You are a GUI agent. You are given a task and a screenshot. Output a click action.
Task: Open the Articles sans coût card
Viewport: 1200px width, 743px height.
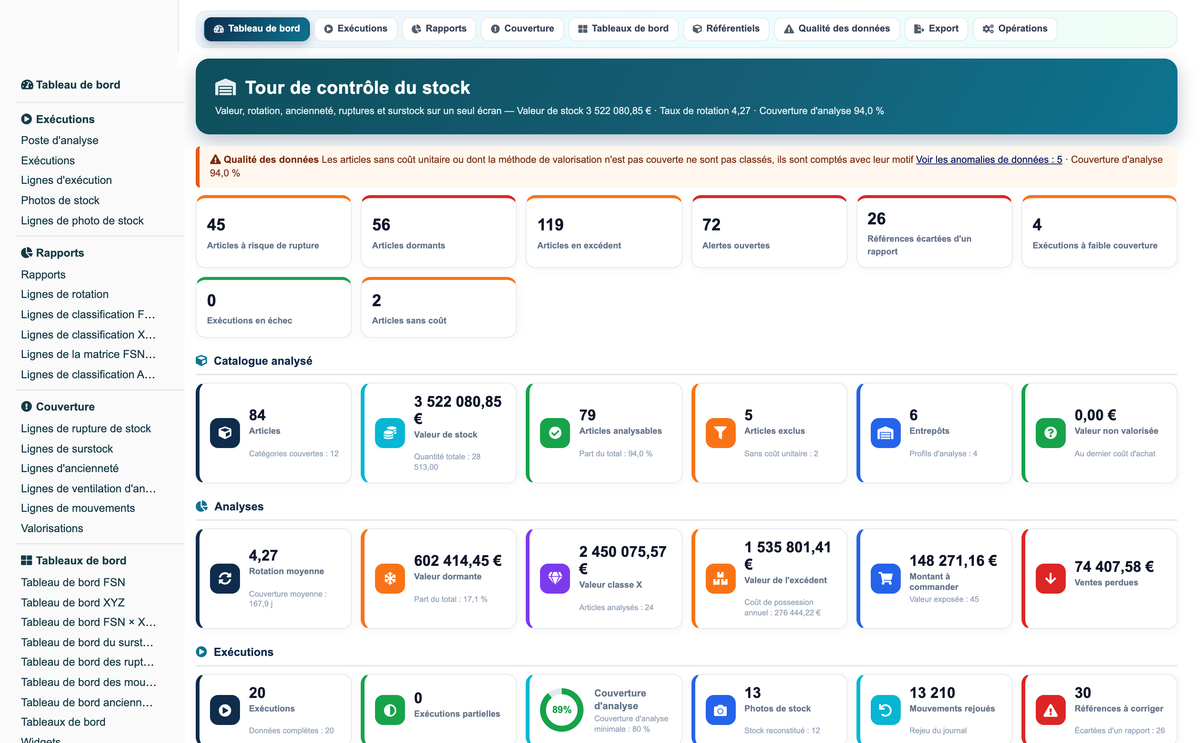(439, 308)
